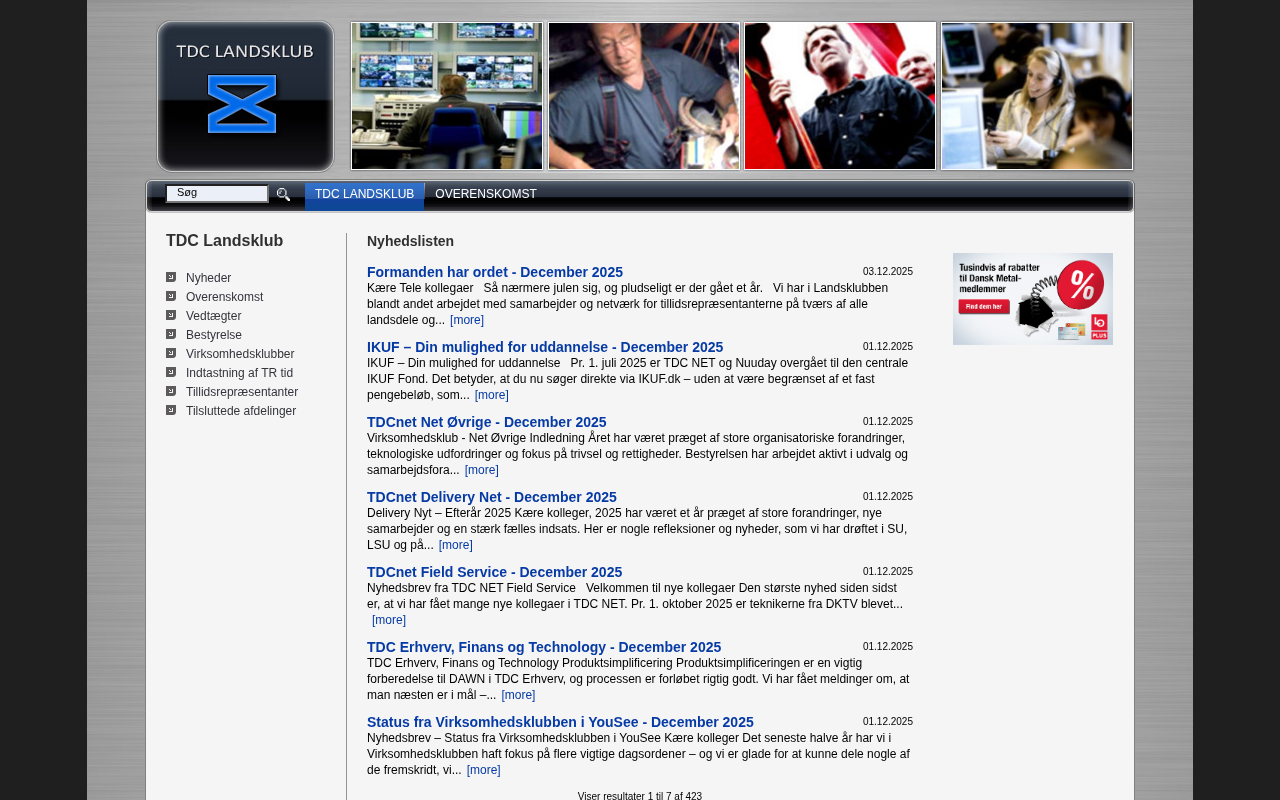Click the bullet icon beside Virksomhedsklubber

click(x=171, y=353)
